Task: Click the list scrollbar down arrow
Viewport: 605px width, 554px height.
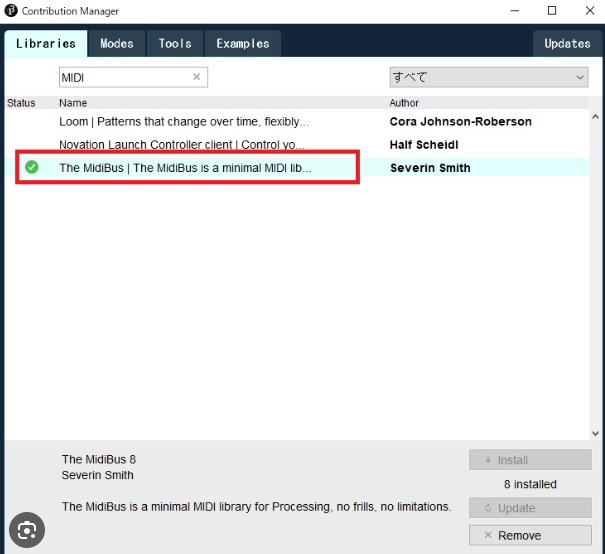Action: tap(596, 433)
